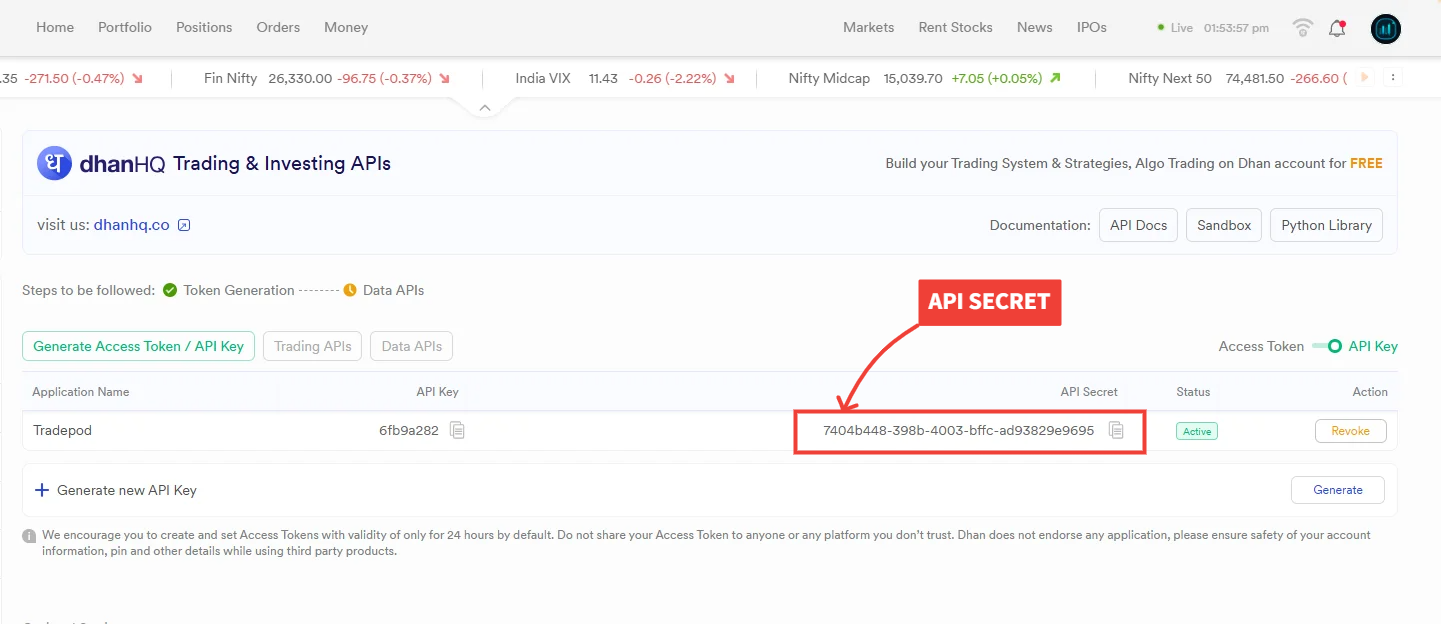The image size is (1441, 624).
Task: Go to Home
Action: [55, 27]
